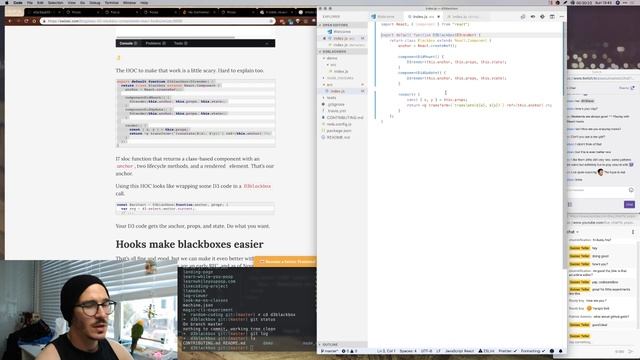Switch to the Problems tab in embedded sandbox
The image size is (640, 360).
[156, 43]
